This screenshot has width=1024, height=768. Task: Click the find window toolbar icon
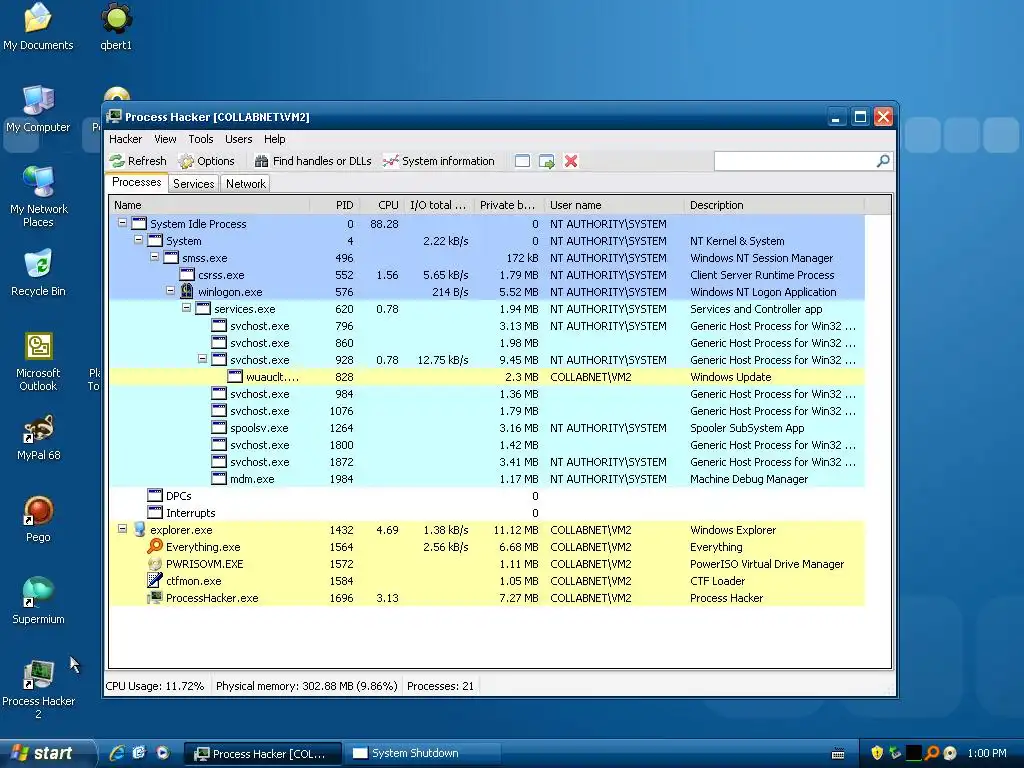click(x=522, y=161)
